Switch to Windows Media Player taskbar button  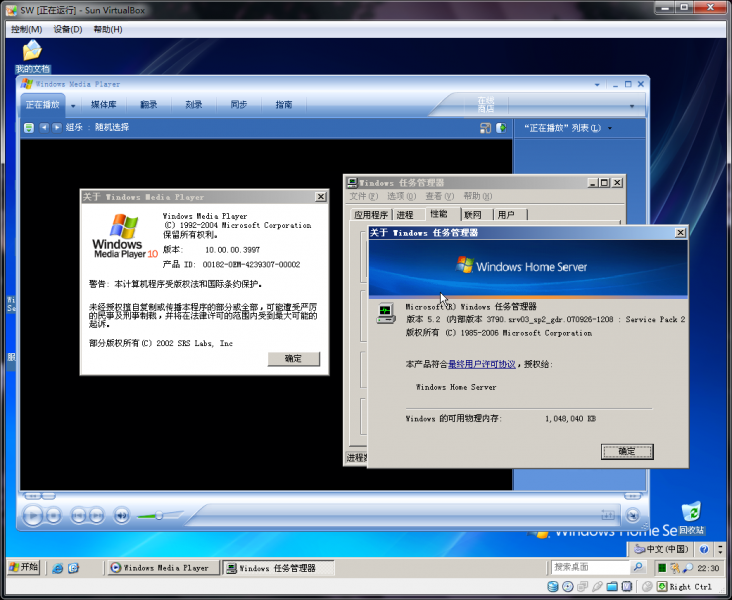tap(164, 568)
